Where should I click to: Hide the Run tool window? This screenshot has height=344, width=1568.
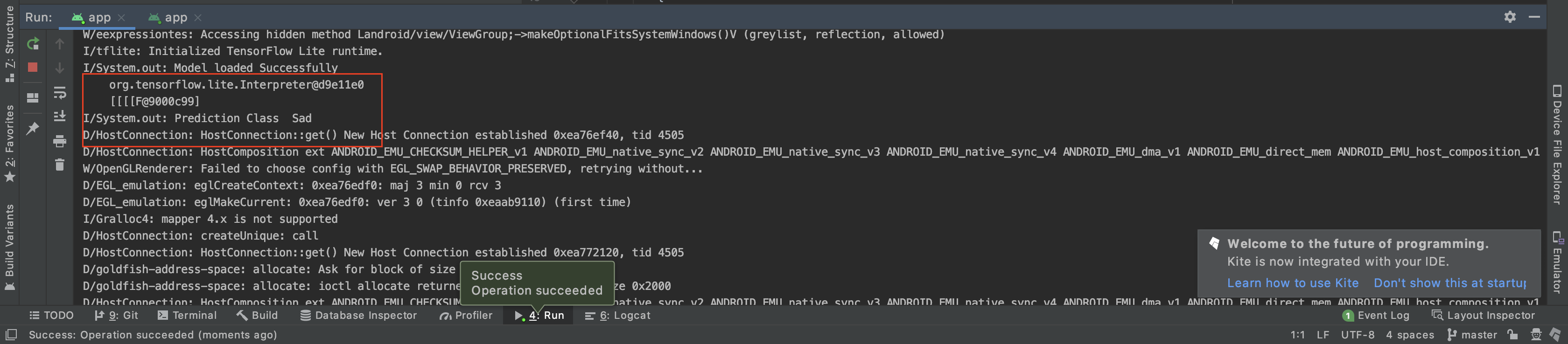pyautogui.click(x=1534, y=17)
